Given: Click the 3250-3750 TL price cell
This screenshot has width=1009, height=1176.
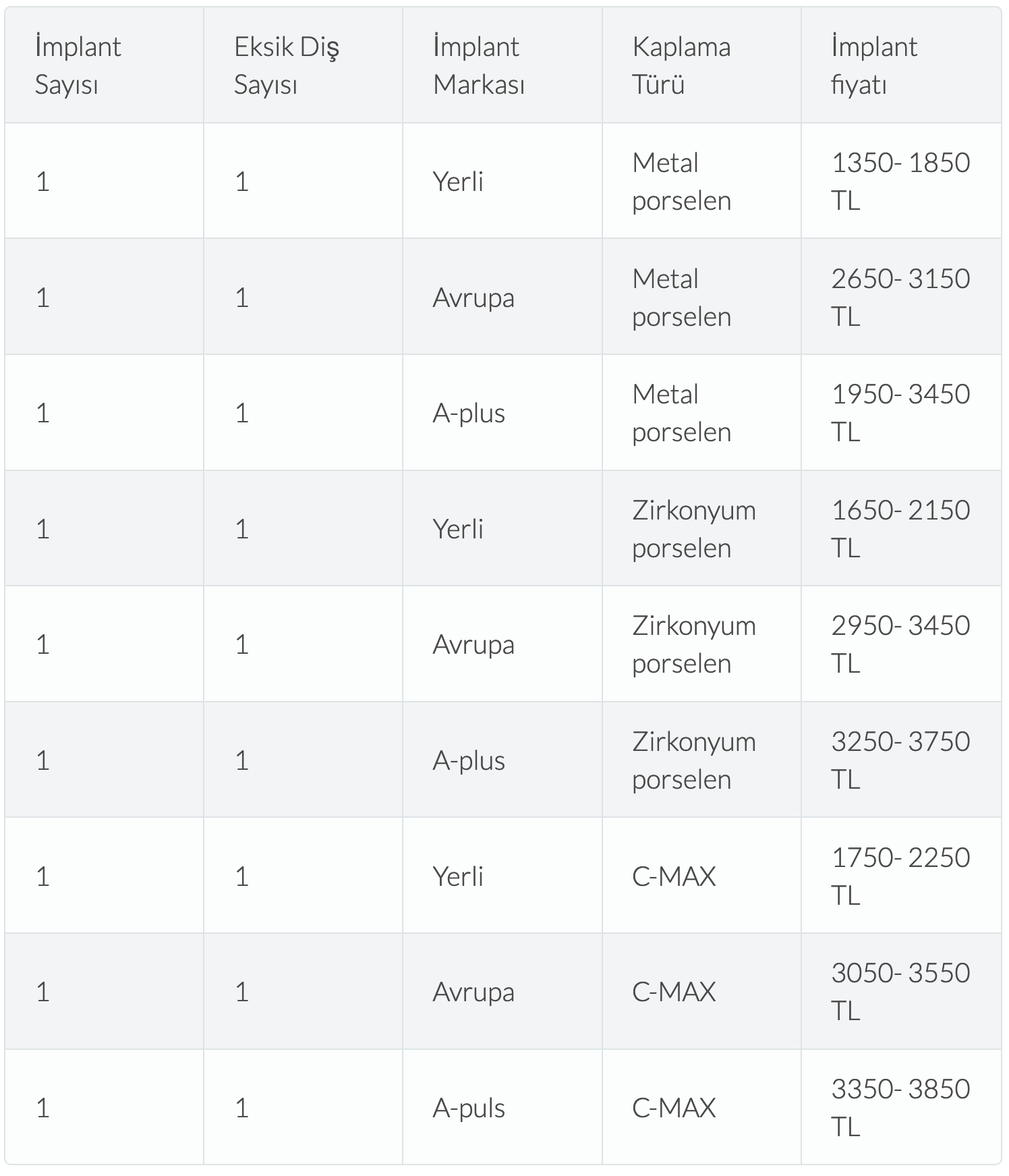Looking at the screenshot, I should [x=900, y=760].
